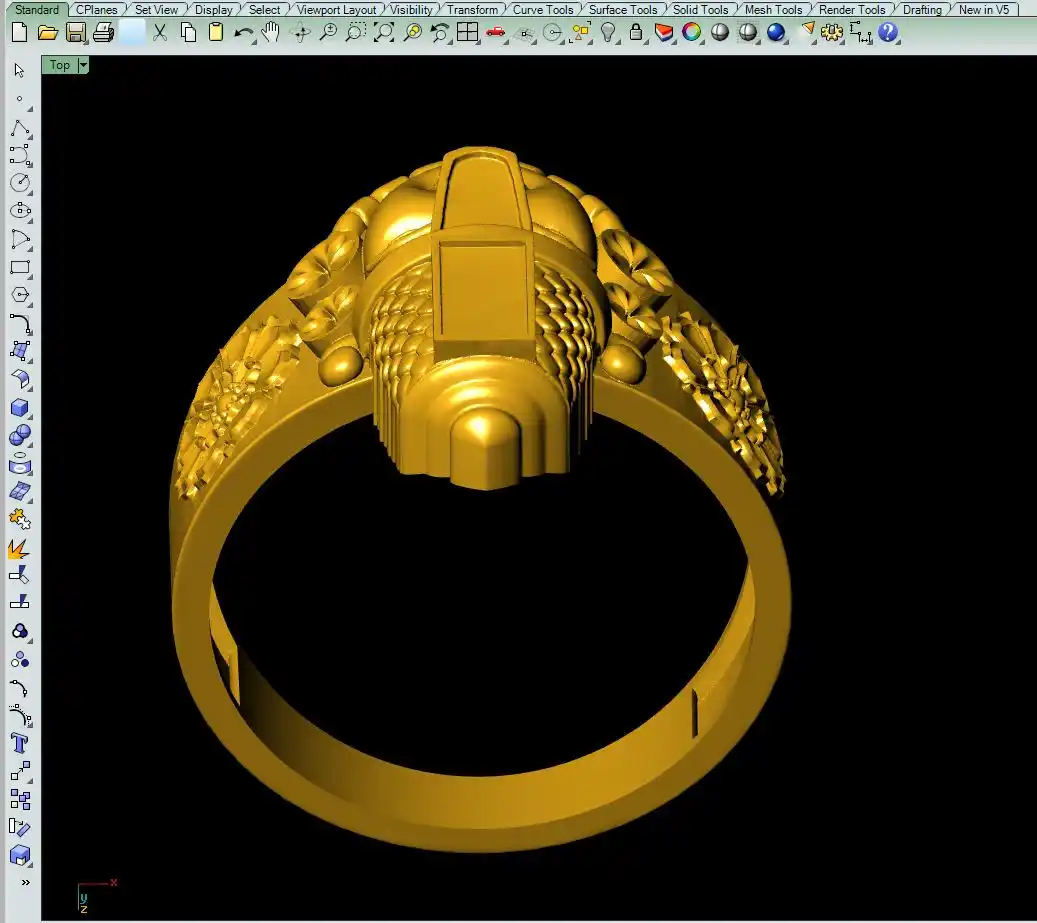Expand more sidebar tools chevron
Screen dimensions: 1037x923
coord(25,883)
